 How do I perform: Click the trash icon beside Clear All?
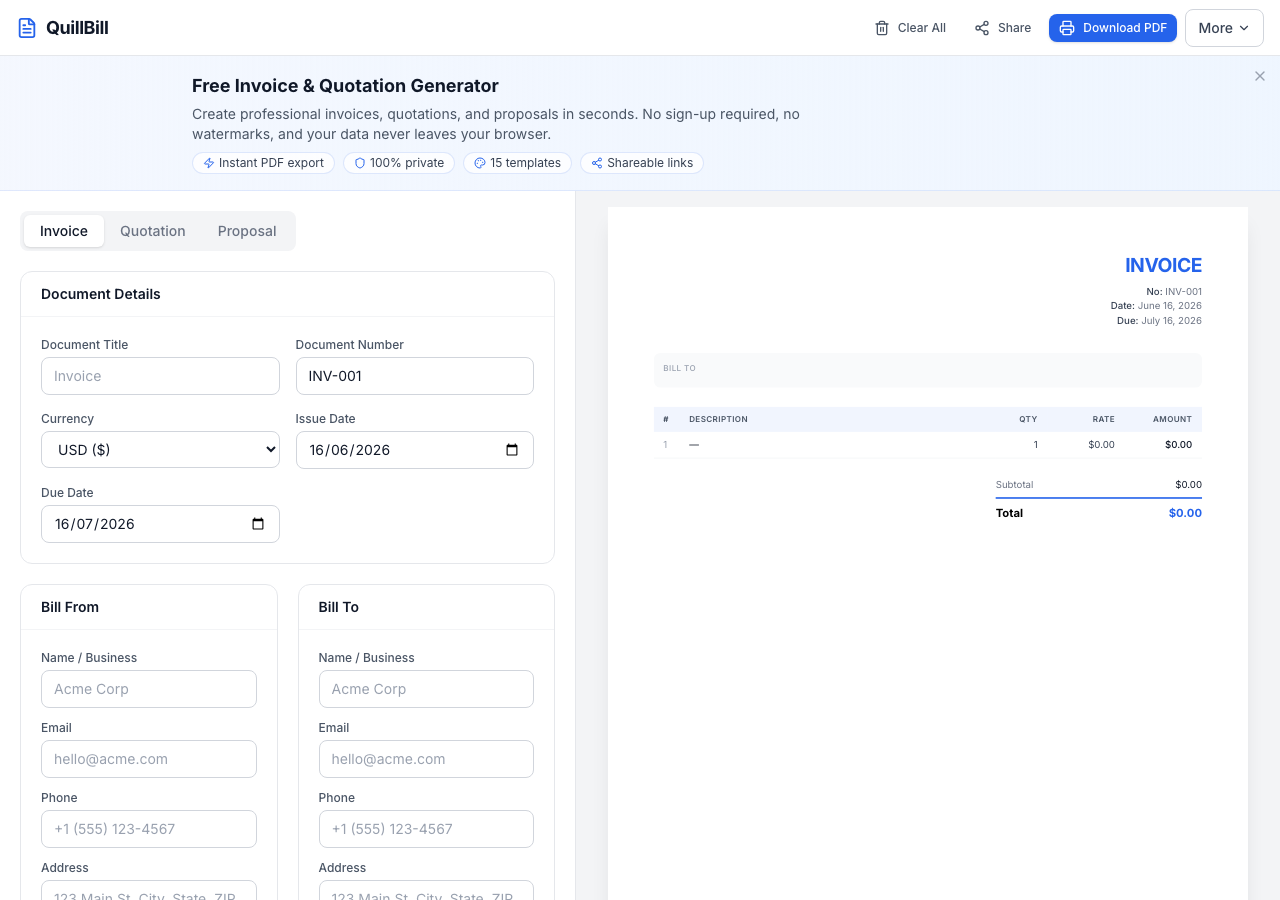pyautogui.click(x=882, y=28)
